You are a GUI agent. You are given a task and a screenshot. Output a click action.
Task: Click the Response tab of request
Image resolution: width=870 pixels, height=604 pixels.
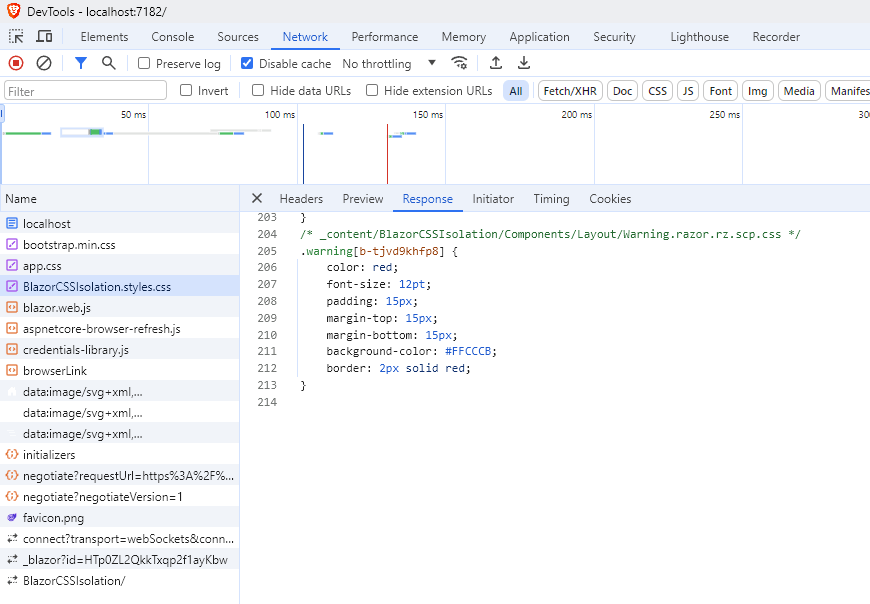click(428, 199)
